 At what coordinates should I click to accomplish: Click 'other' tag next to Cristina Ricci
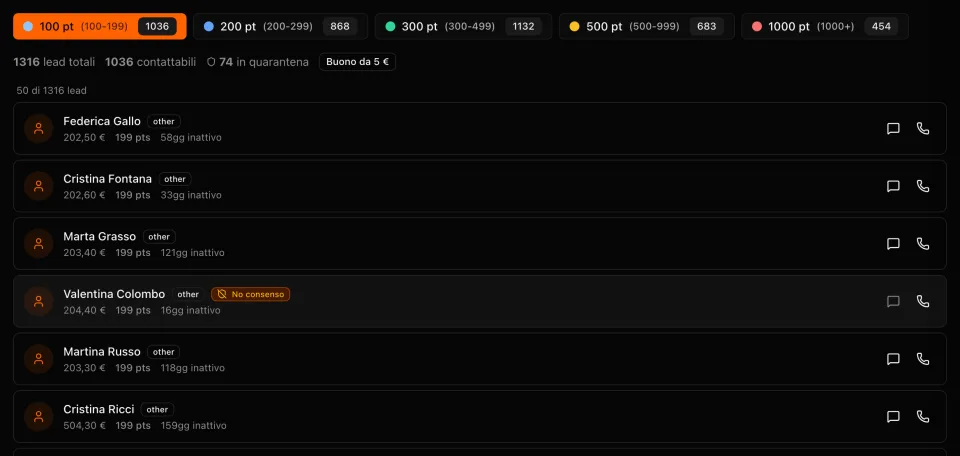tap(157, 409)
